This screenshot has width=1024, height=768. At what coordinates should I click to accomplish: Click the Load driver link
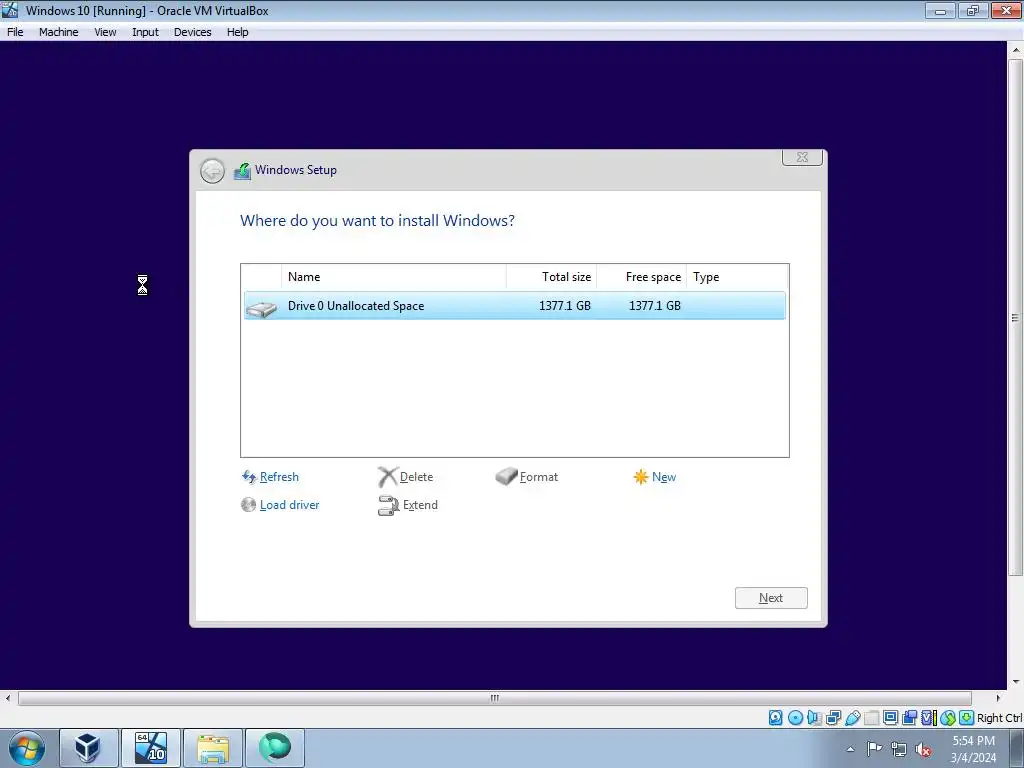[289, 505]
